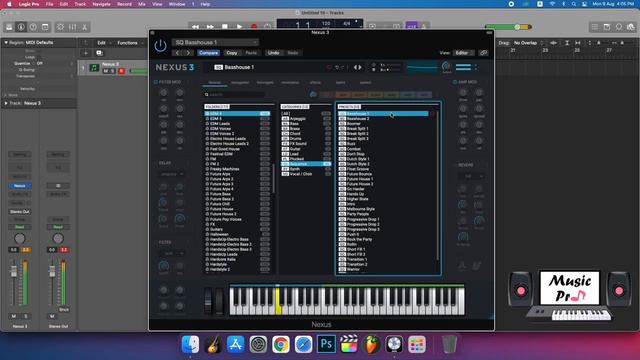Toggle the Filter Mod enable switch
The width and height of the screenshot is (640, 360).
pos(156,82)
